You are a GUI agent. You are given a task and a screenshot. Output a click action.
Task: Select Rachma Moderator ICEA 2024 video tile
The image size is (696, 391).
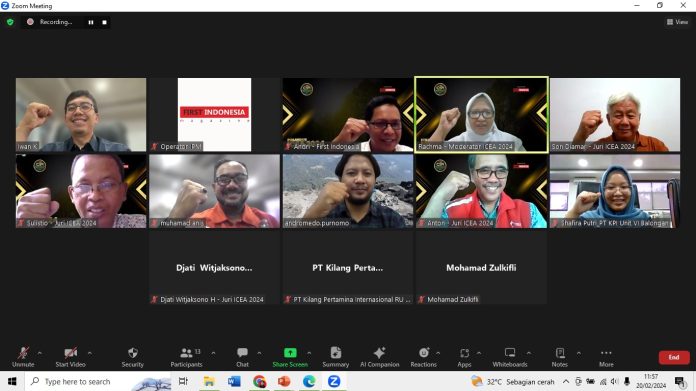click(481, 115)
